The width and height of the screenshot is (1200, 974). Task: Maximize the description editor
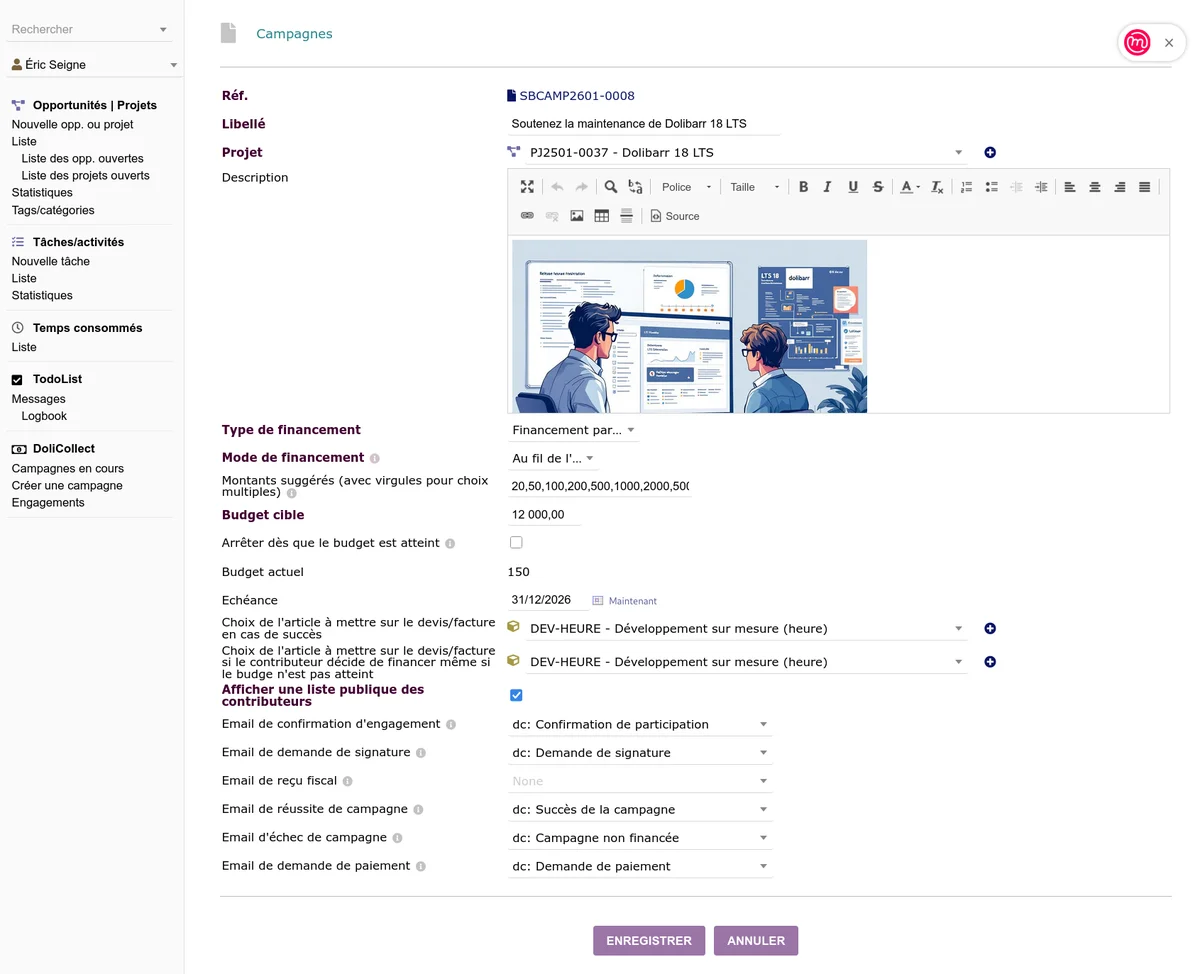click(x=527, y=187)
